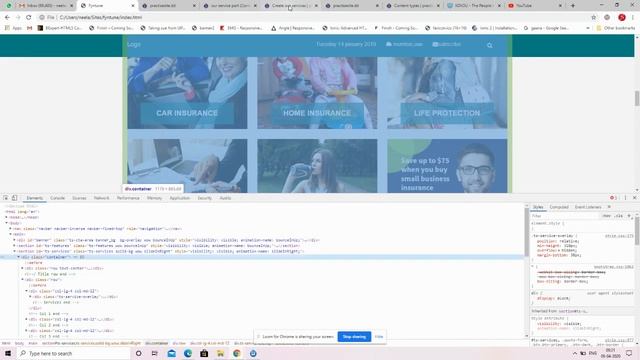
Task: Click the Logo in site header
Action: point(134,44)
